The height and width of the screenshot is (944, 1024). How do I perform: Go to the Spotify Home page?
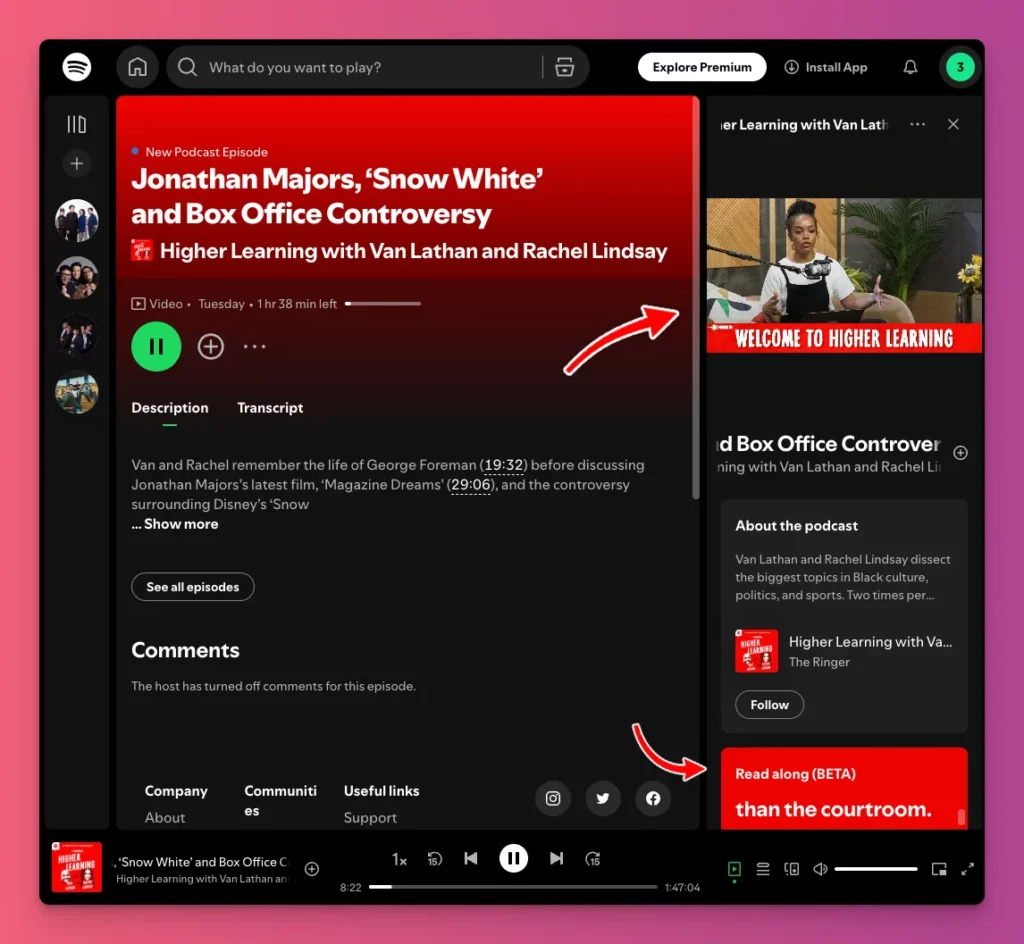coord(137,67)
